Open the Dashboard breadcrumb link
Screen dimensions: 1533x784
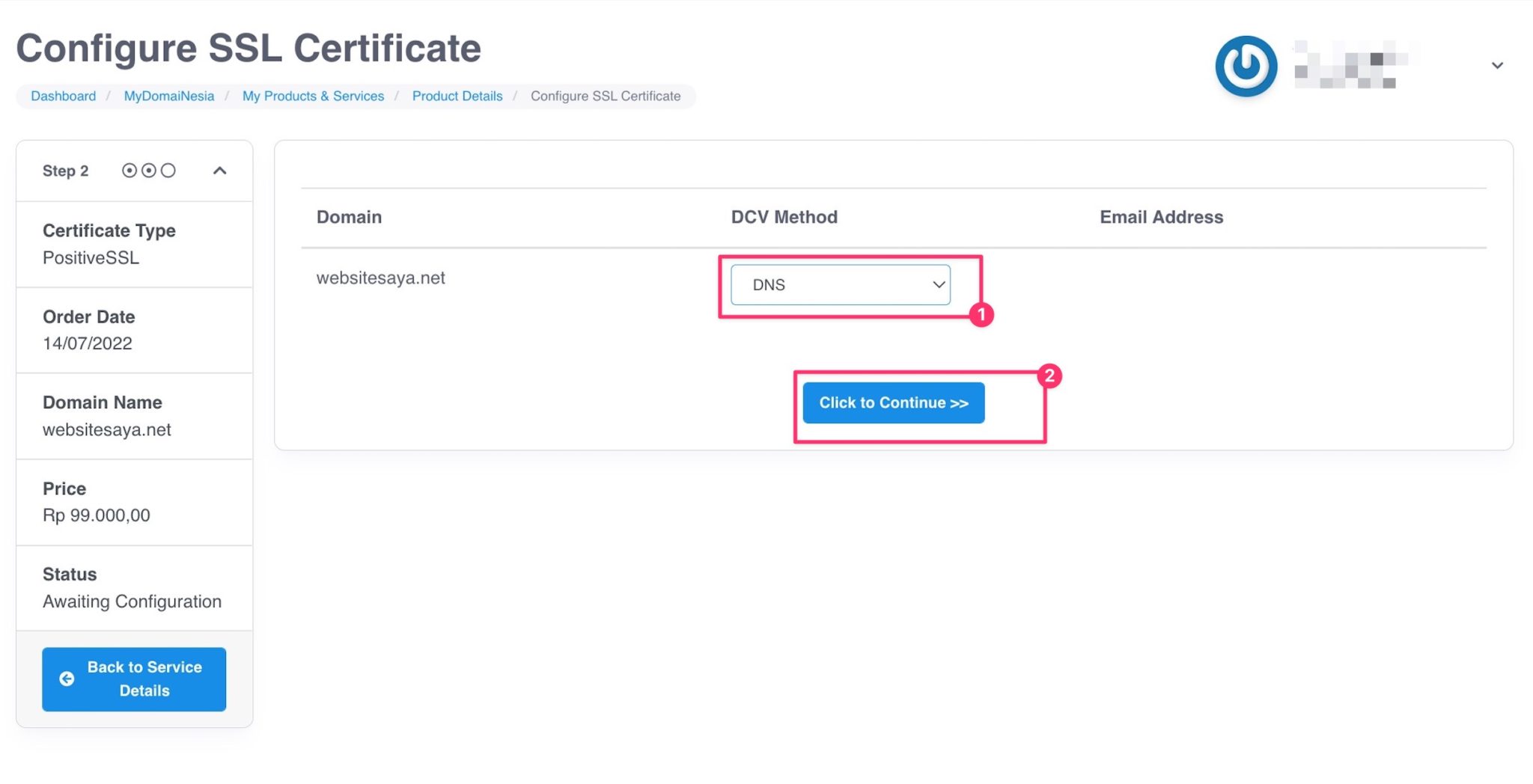[63, 96]
